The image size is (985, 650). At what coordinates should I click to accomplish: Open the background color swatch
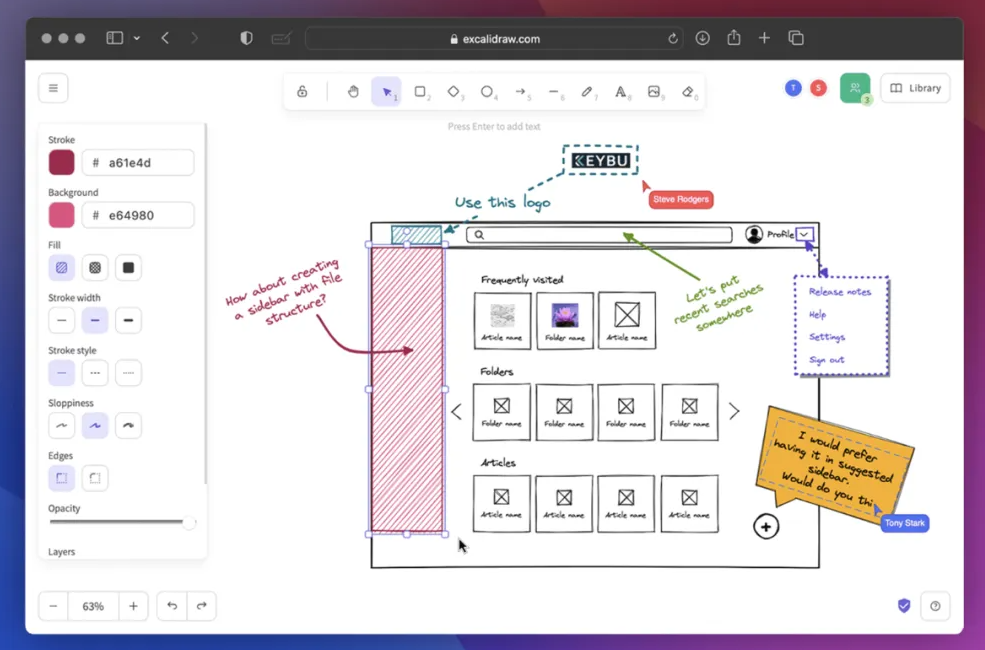pos(62,215)
